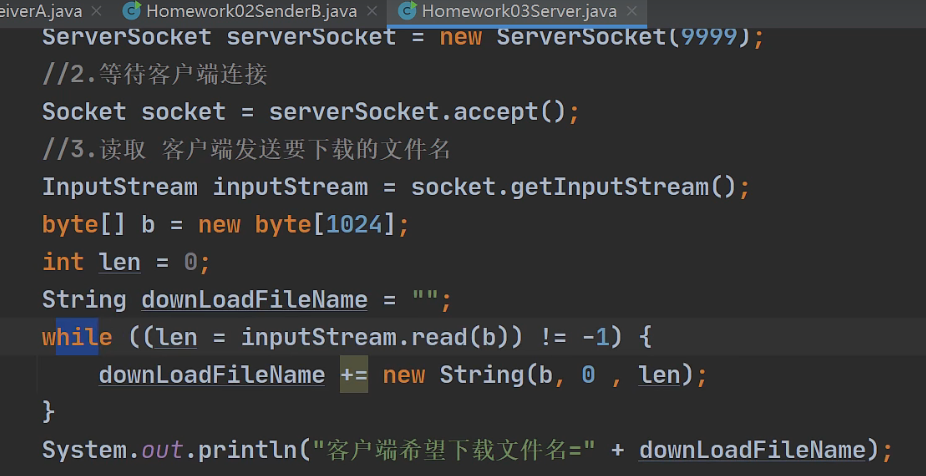
Task: Click inputStream variable in its declaration line
Action: click(x=290, y=187)
